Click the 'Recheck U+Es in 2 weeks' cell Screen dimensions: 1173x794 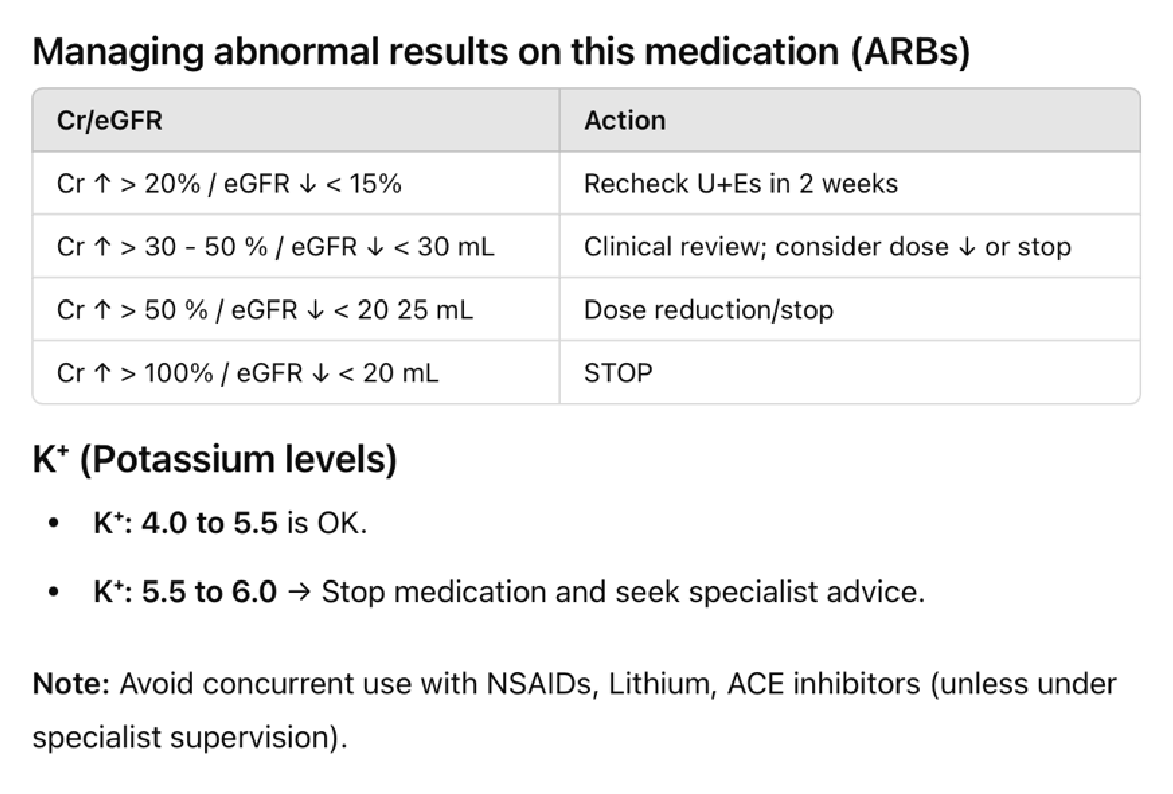point(741,184)
